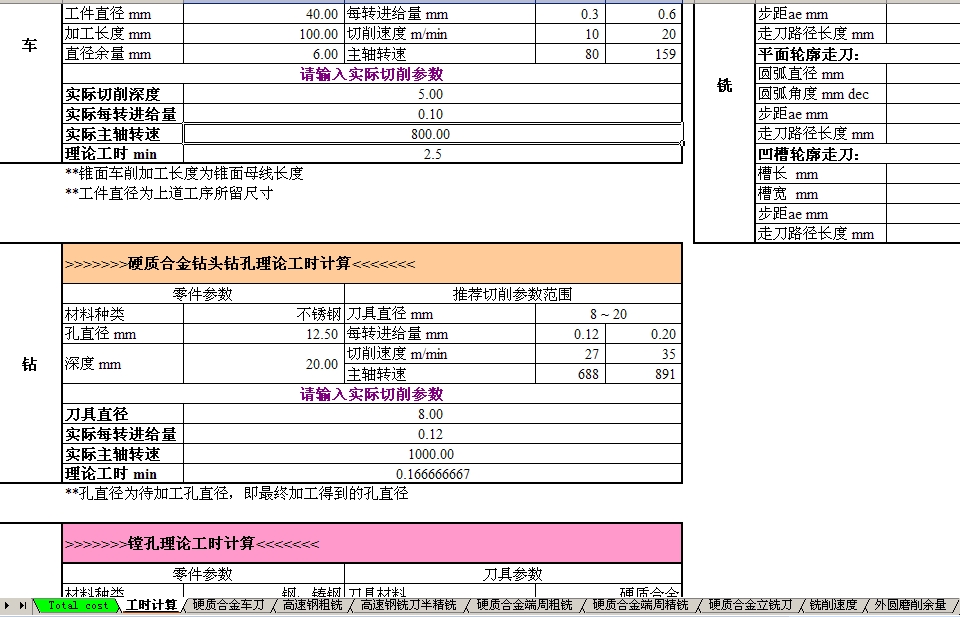Screen dimensions: 960x617
Task: Click the 凹槽轮廓走刀: heading
Action: (808, 154)
